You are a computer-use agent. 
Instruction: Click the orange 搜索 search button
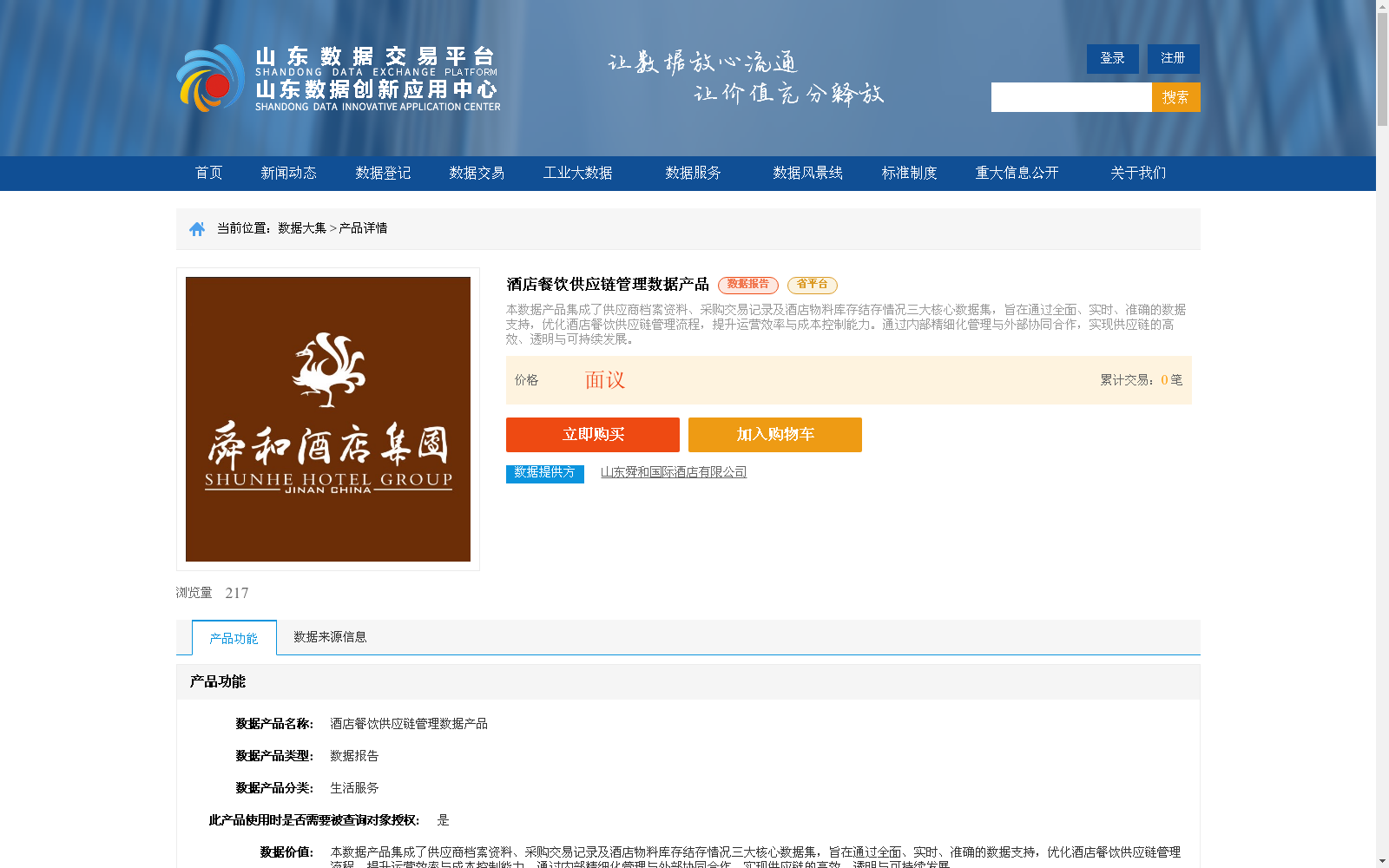pos(1176,97)
